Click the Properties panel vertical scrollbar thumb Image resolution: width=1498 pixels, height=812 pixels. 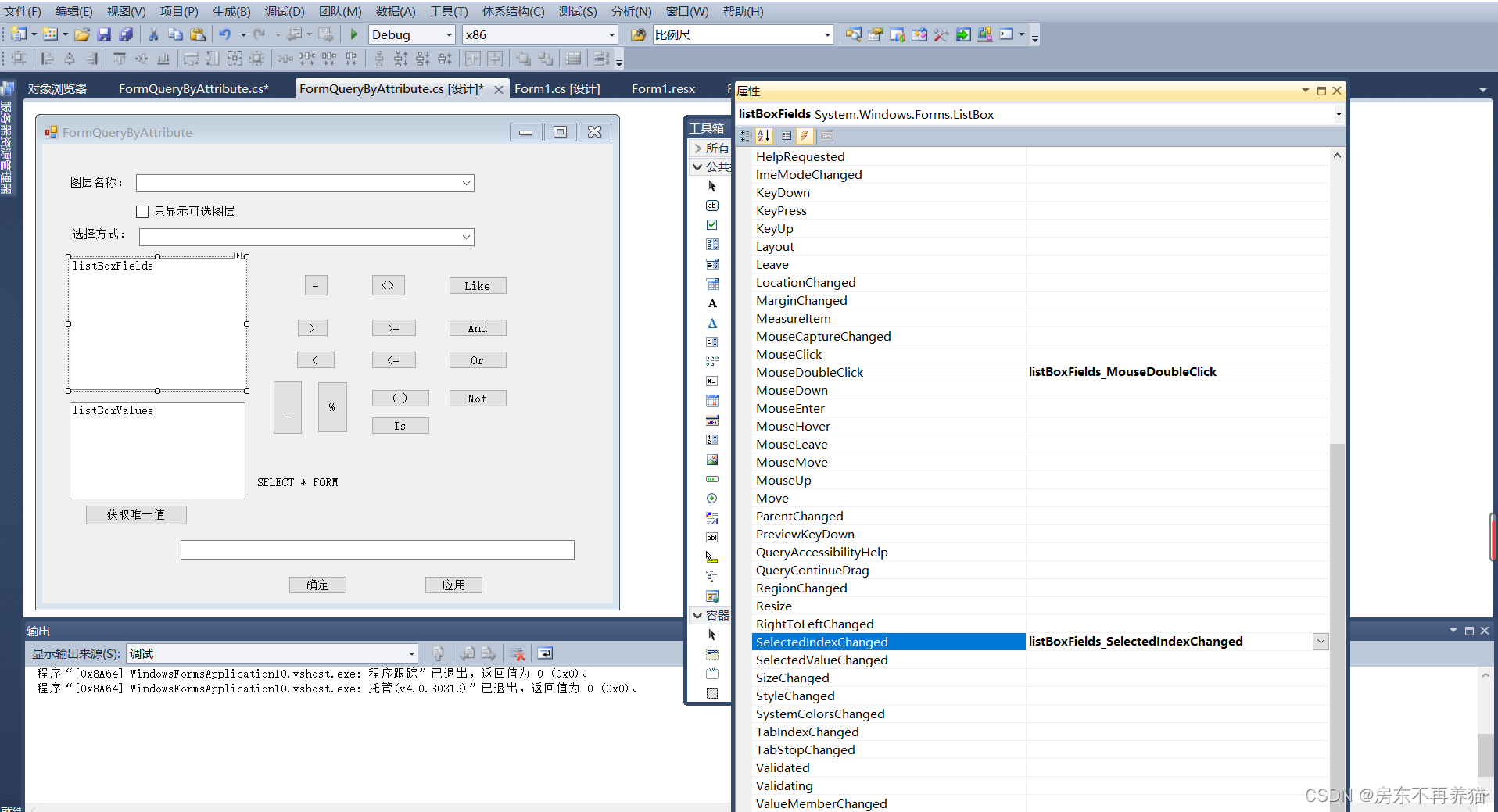click(x=1337, y=625)
